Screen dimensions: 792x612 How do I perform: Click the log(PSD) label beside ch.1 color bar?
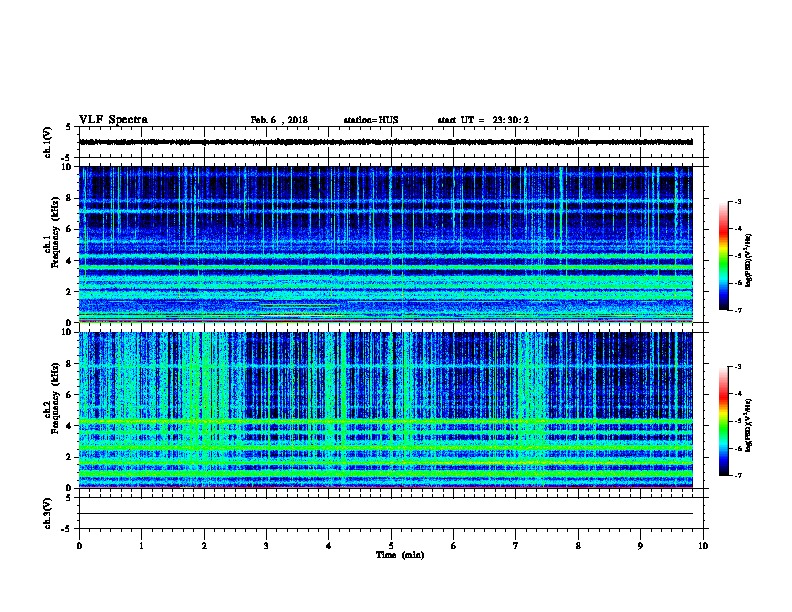[x=748, y=260]
